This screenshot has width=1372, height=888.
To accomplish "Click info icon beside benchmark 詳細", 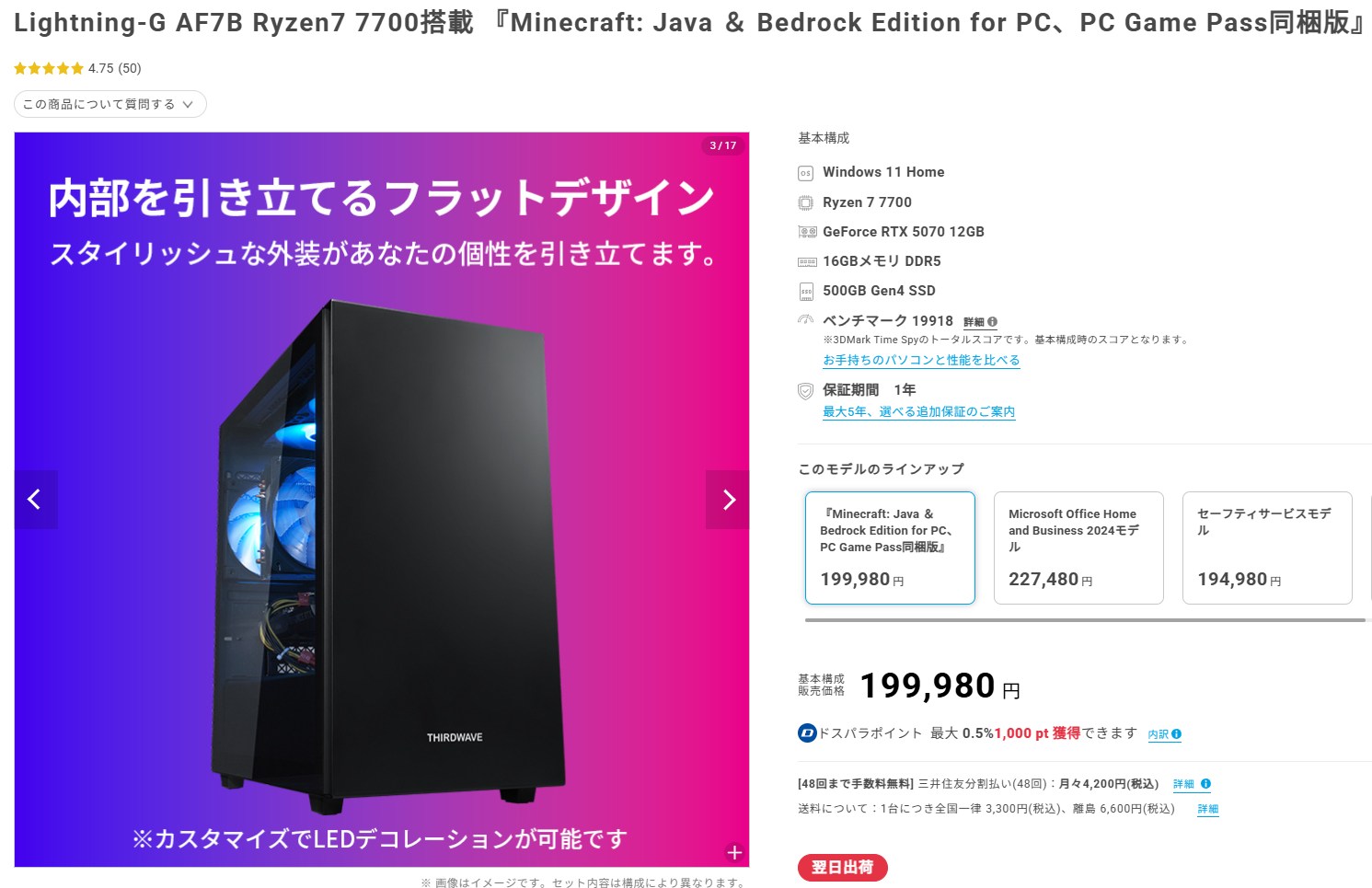I will (993, 322).
